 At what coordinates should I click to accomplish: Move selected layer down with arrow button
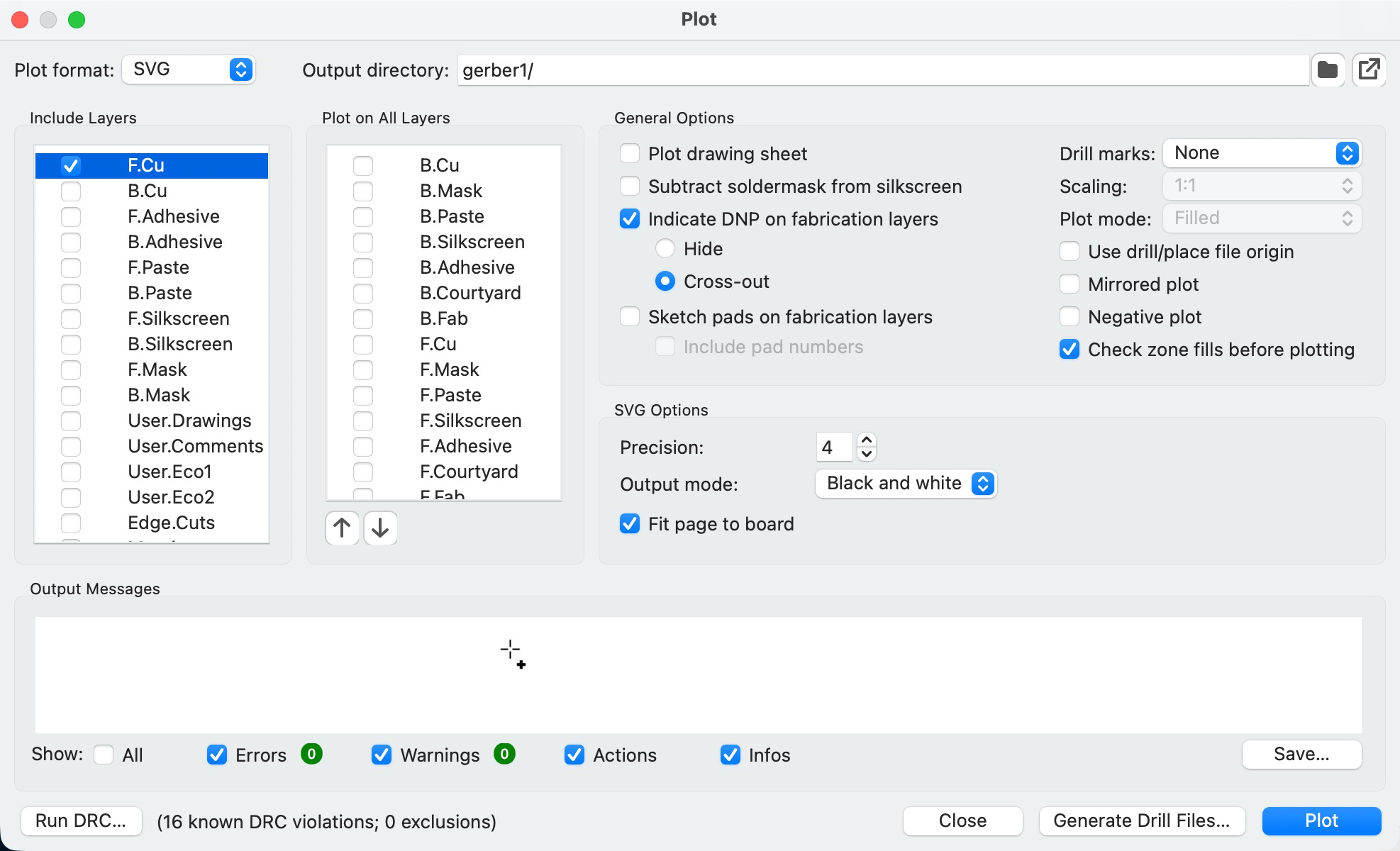[x=380, y=528]
